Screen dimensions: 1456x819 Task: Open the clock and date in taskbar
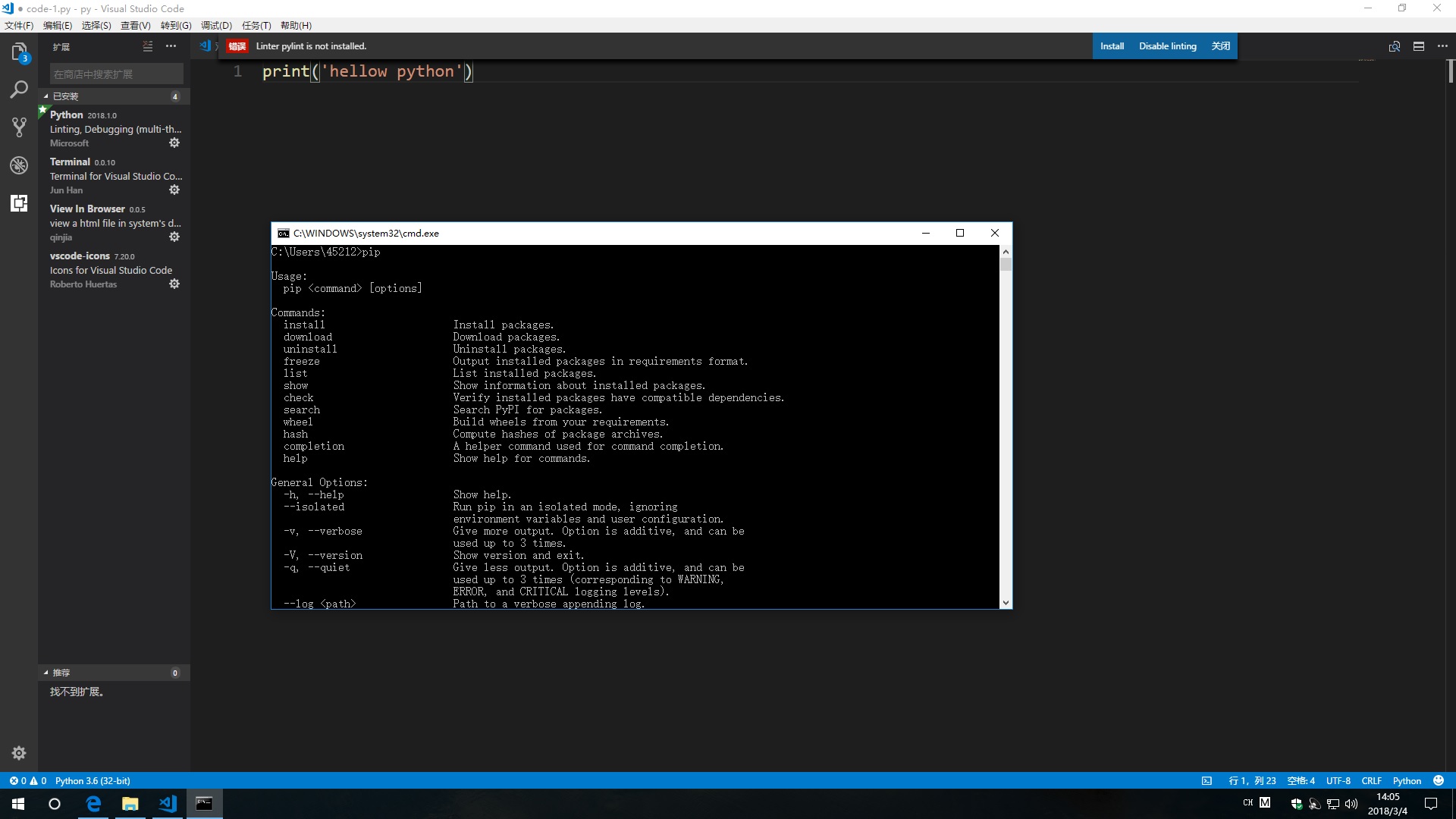[x=1388, y=804]
